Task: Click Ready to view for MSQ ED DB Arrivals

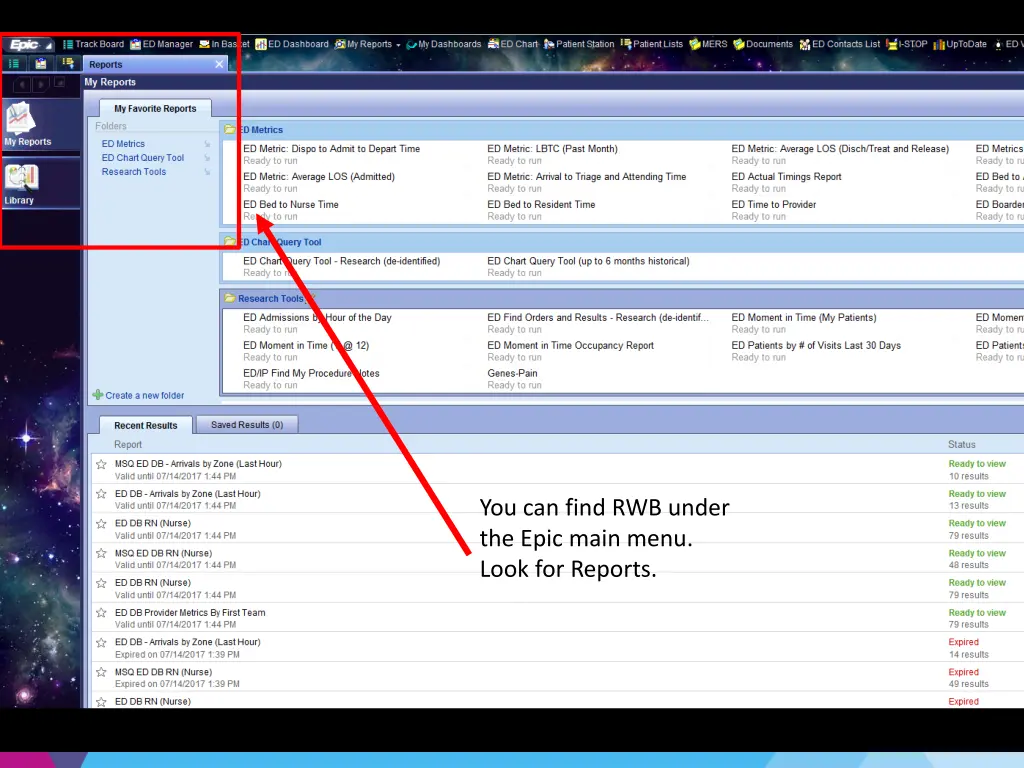Action: (977, 464)
